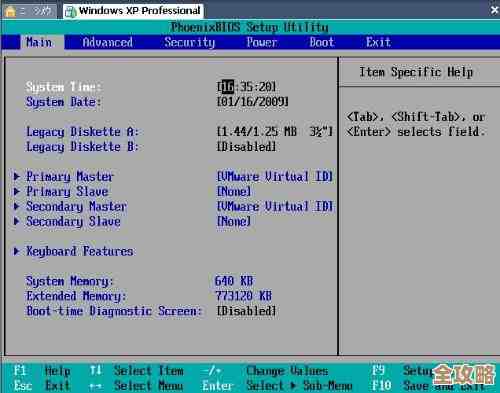Select the Windows XP Professional tab
Viewport: 500px width, 393px height.
[x=133, y=11]
